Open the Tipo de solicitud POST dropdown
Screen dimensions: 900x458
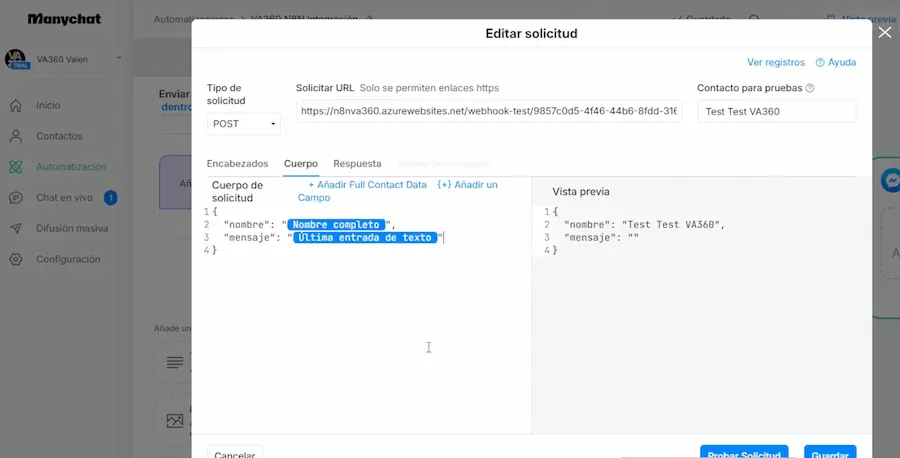244,124
